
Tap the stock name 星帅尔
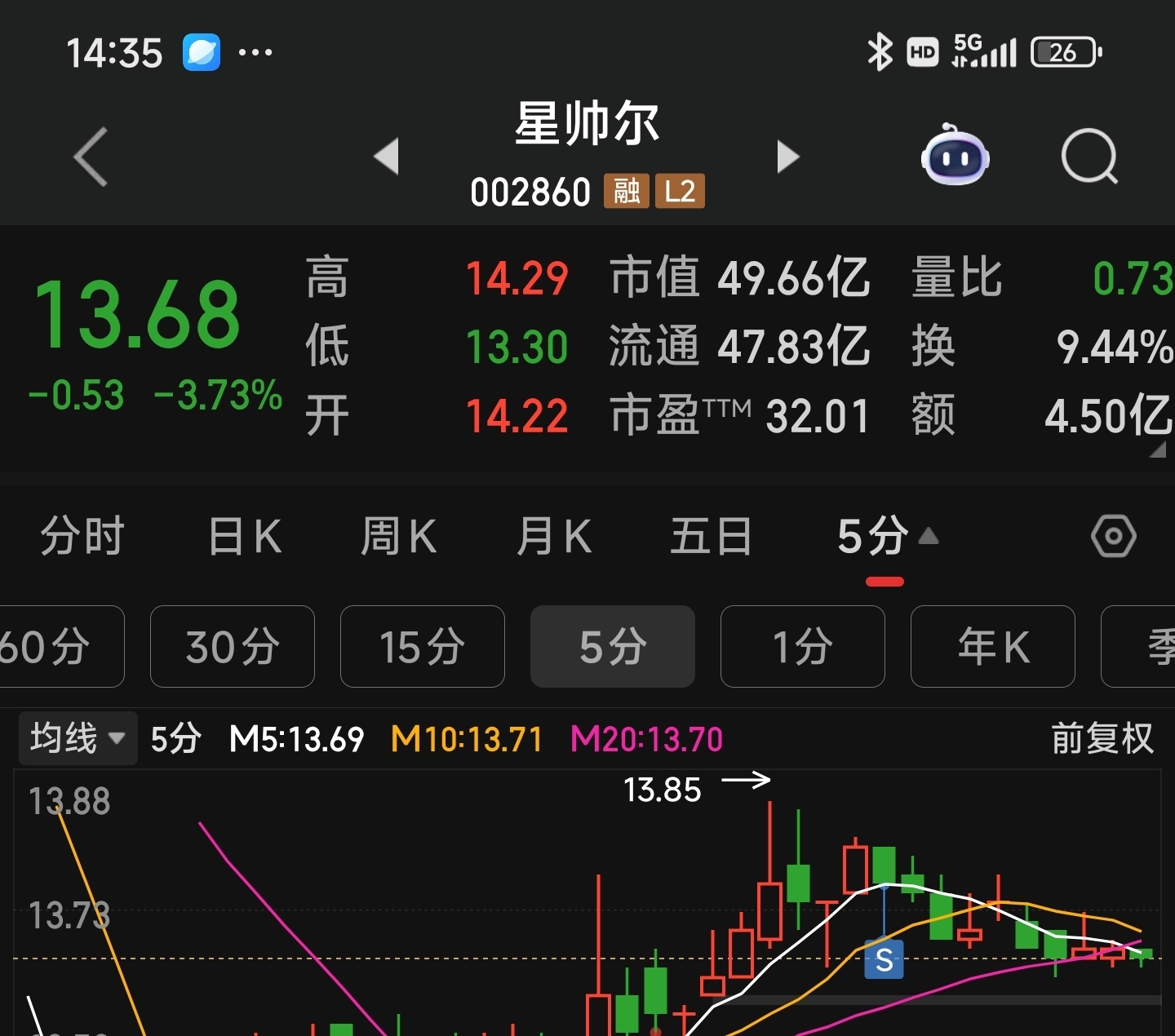[587, 124]
